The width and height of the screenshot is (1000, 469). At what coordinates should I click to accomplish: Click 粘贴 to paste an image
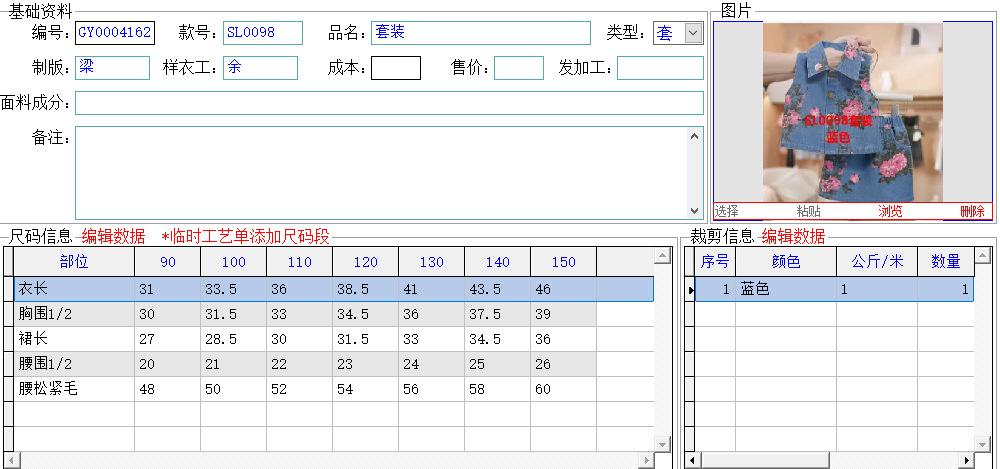808,211
